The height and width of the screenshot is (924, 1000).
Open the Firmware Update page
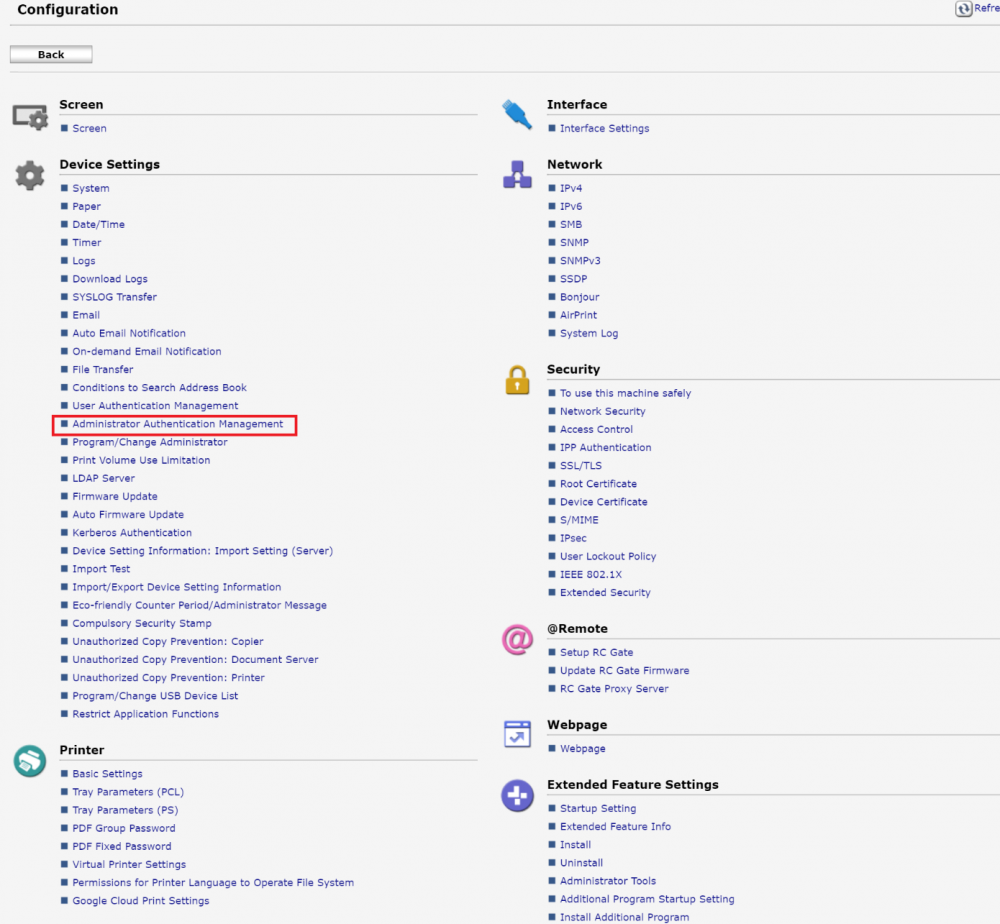tap(114, 497)
